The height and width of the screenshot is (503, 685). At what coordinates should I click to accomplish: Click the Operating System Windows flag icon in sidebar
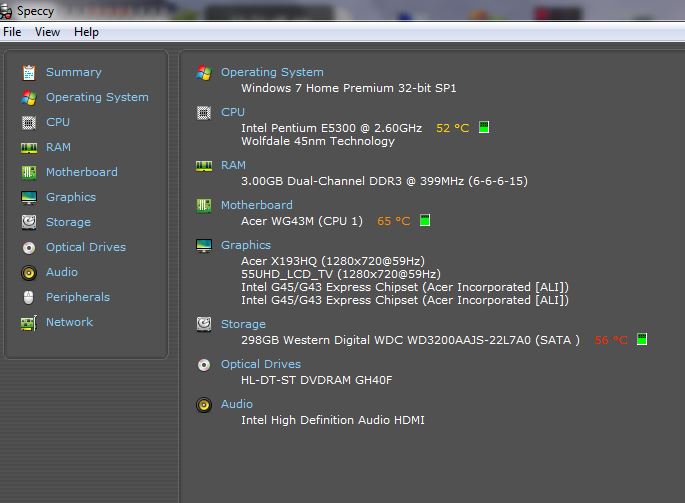pyautogui.click(x=29, y=97)
